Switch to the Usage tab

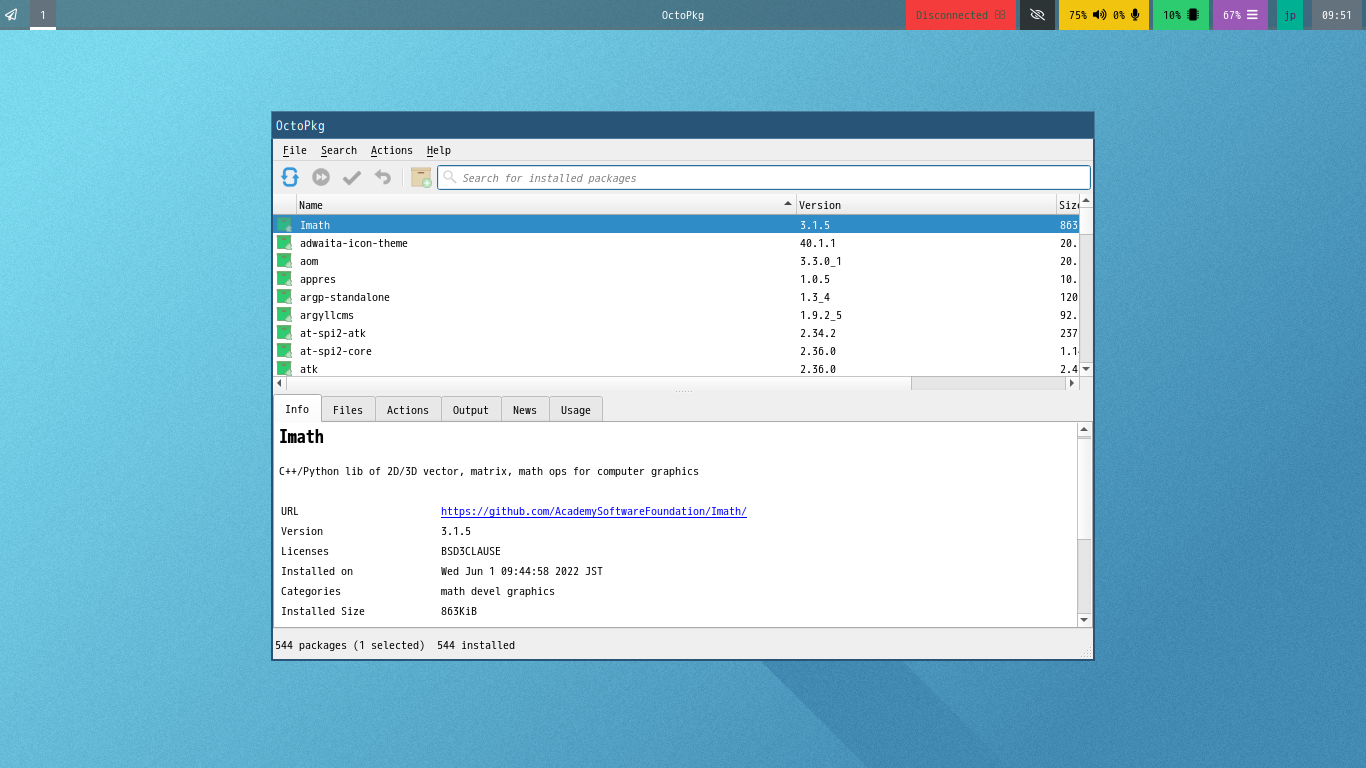[576, 410]
